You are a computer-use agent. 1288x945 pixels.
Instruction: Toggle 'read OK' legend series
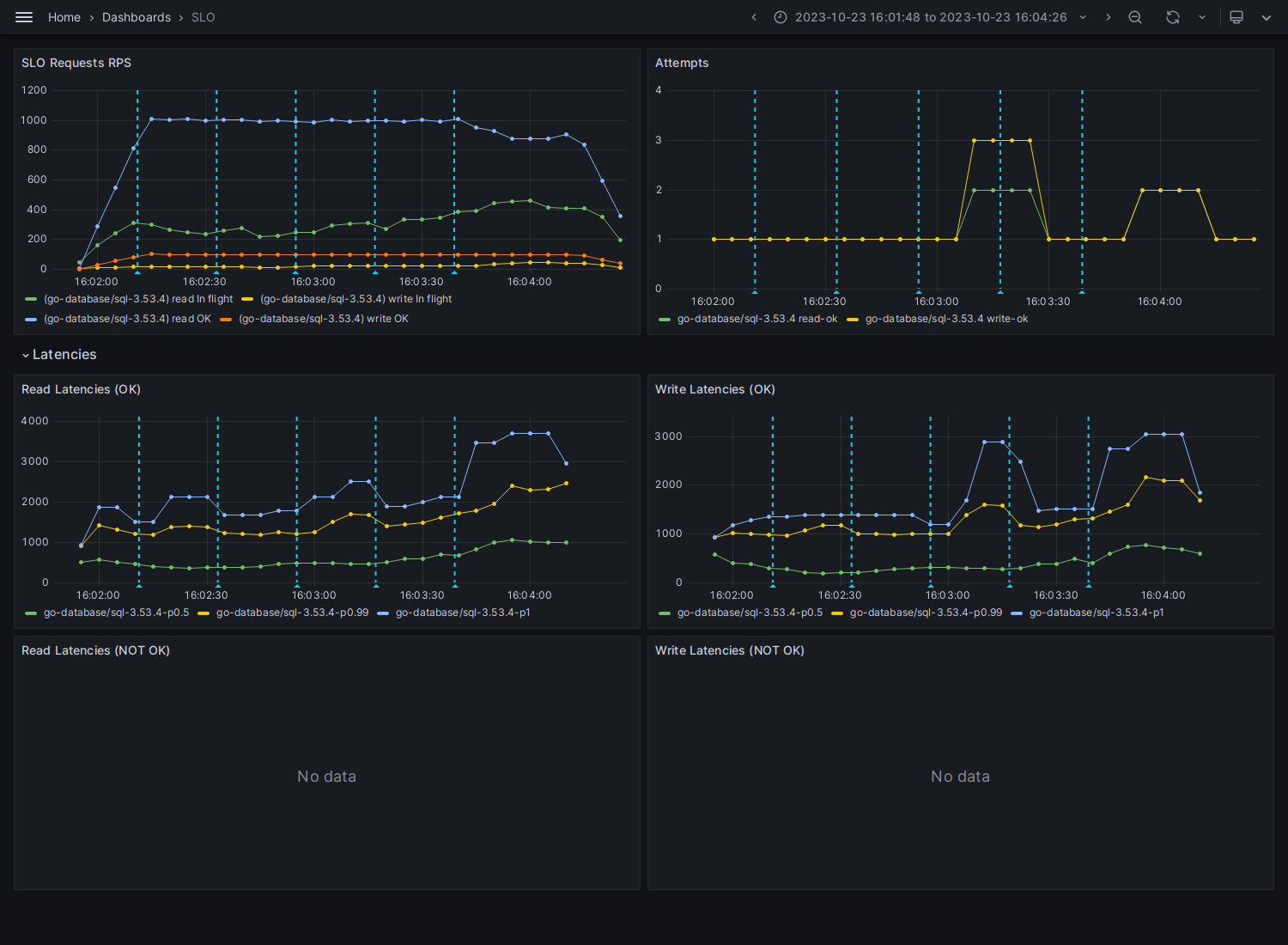coord(127,319)
